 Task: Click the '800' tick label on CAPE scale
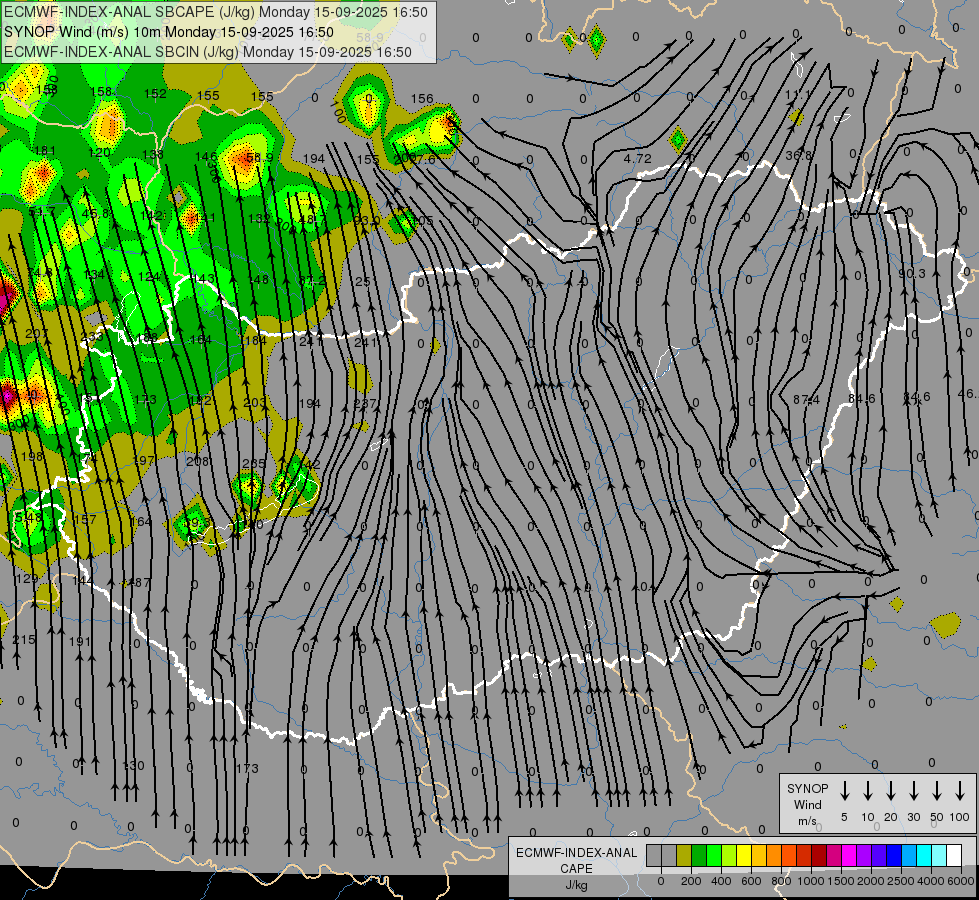pyautogui.click(x=781, y=881)
